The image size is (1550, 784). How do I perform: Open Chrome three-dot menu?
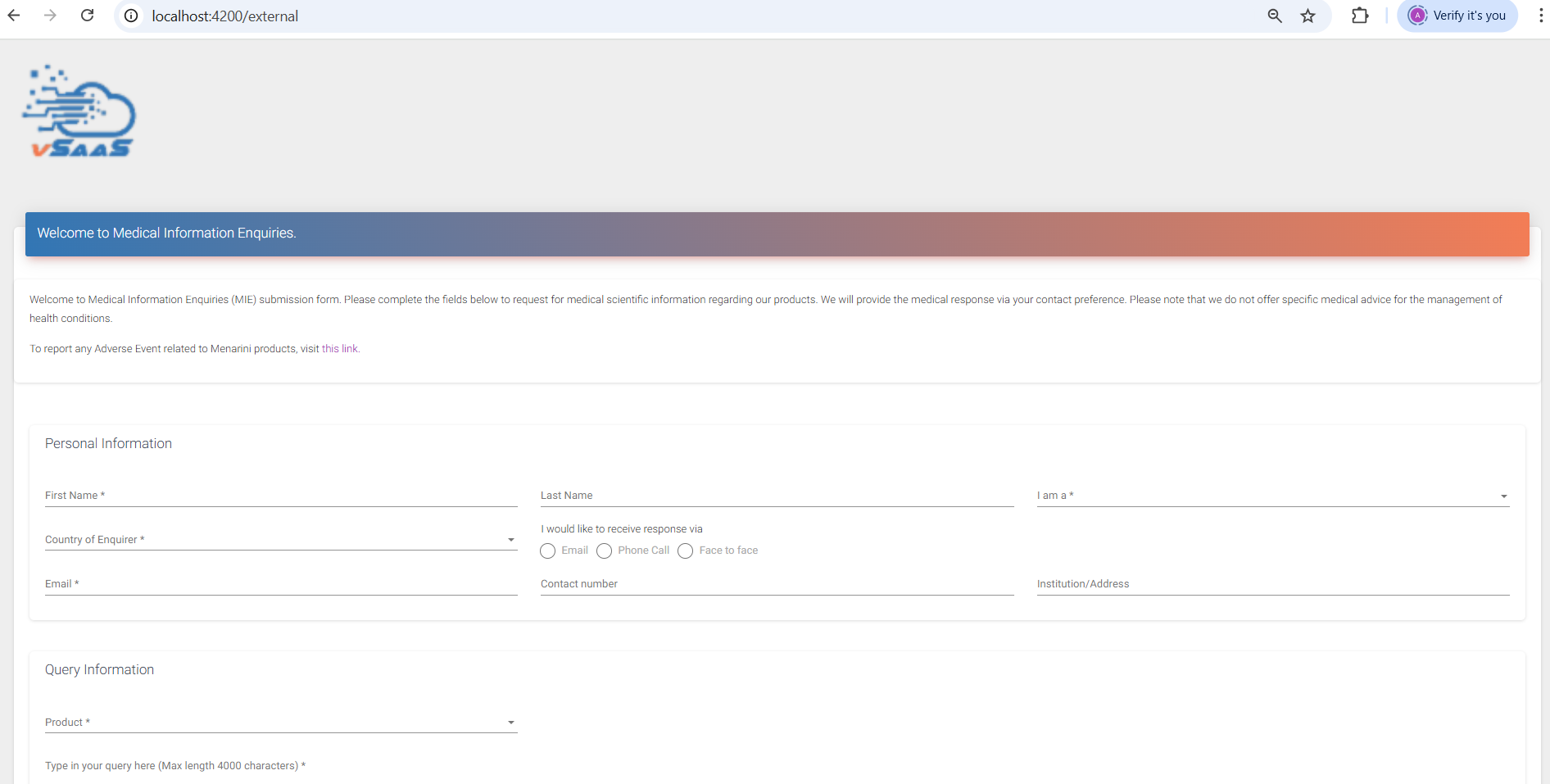(x=1540, y=16)
